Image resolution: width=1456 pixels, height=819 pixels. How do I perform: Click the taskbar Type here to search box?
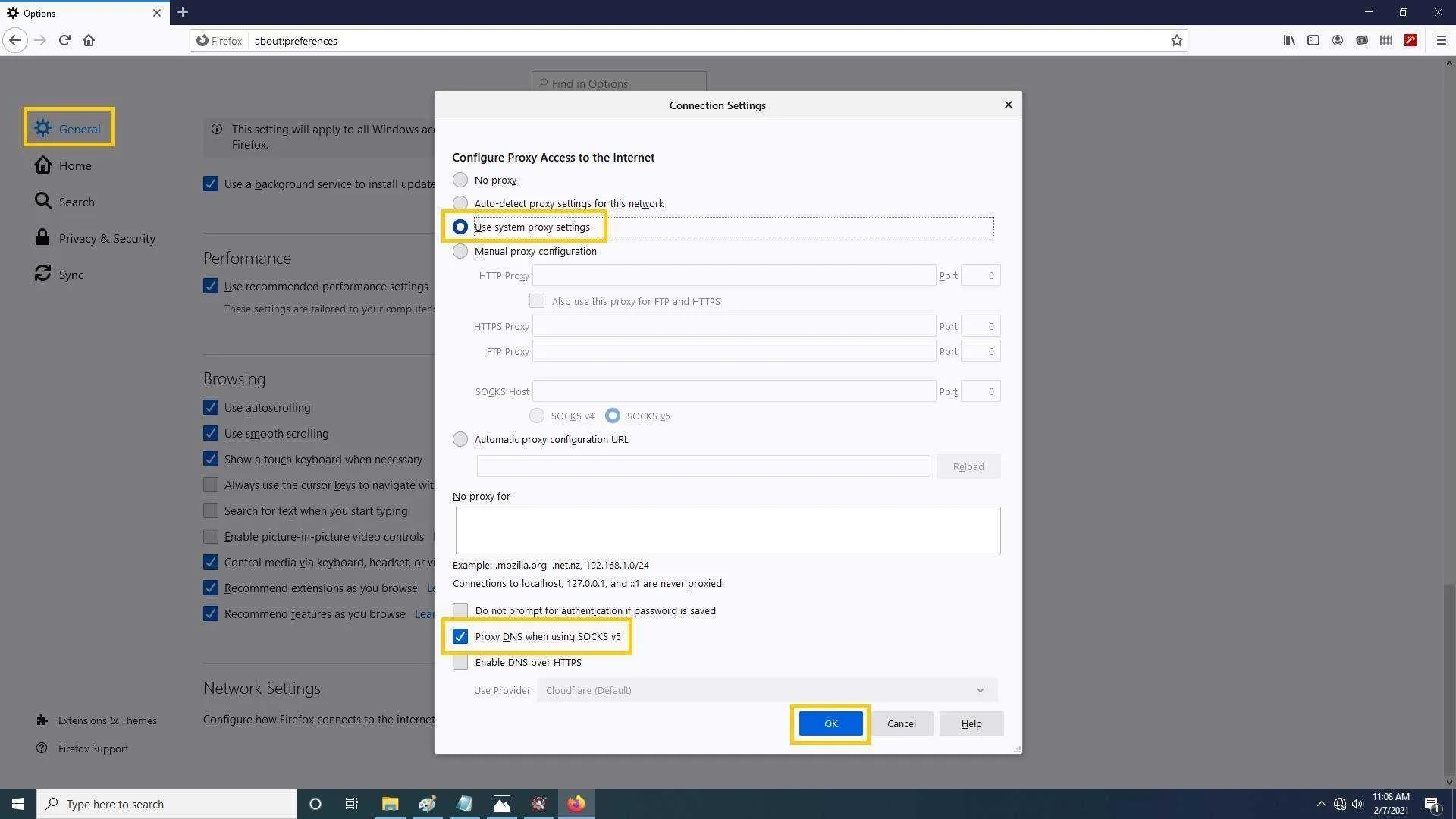point(167,804)
